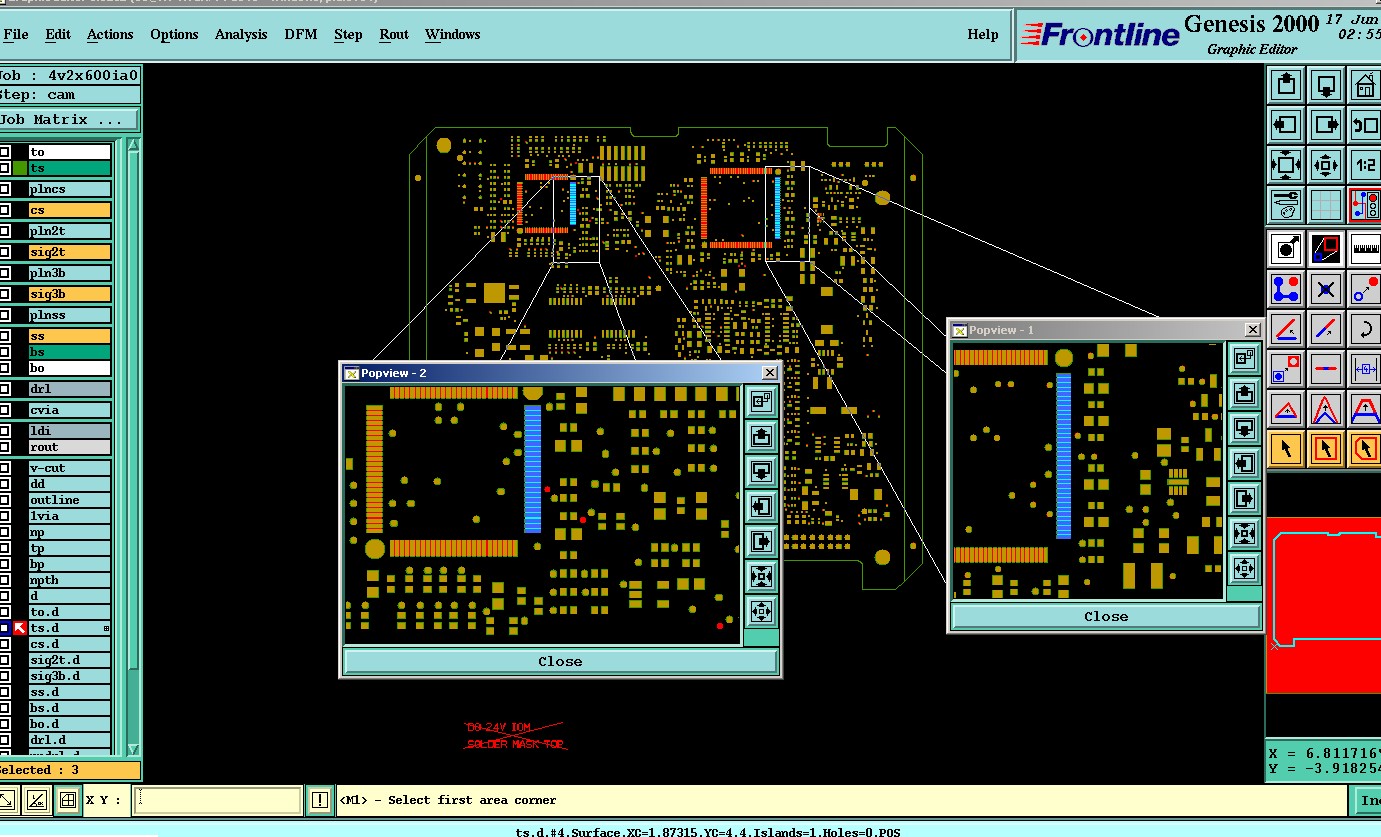
Task: Choose the plain arrow selection tool
Action: 1286,448
